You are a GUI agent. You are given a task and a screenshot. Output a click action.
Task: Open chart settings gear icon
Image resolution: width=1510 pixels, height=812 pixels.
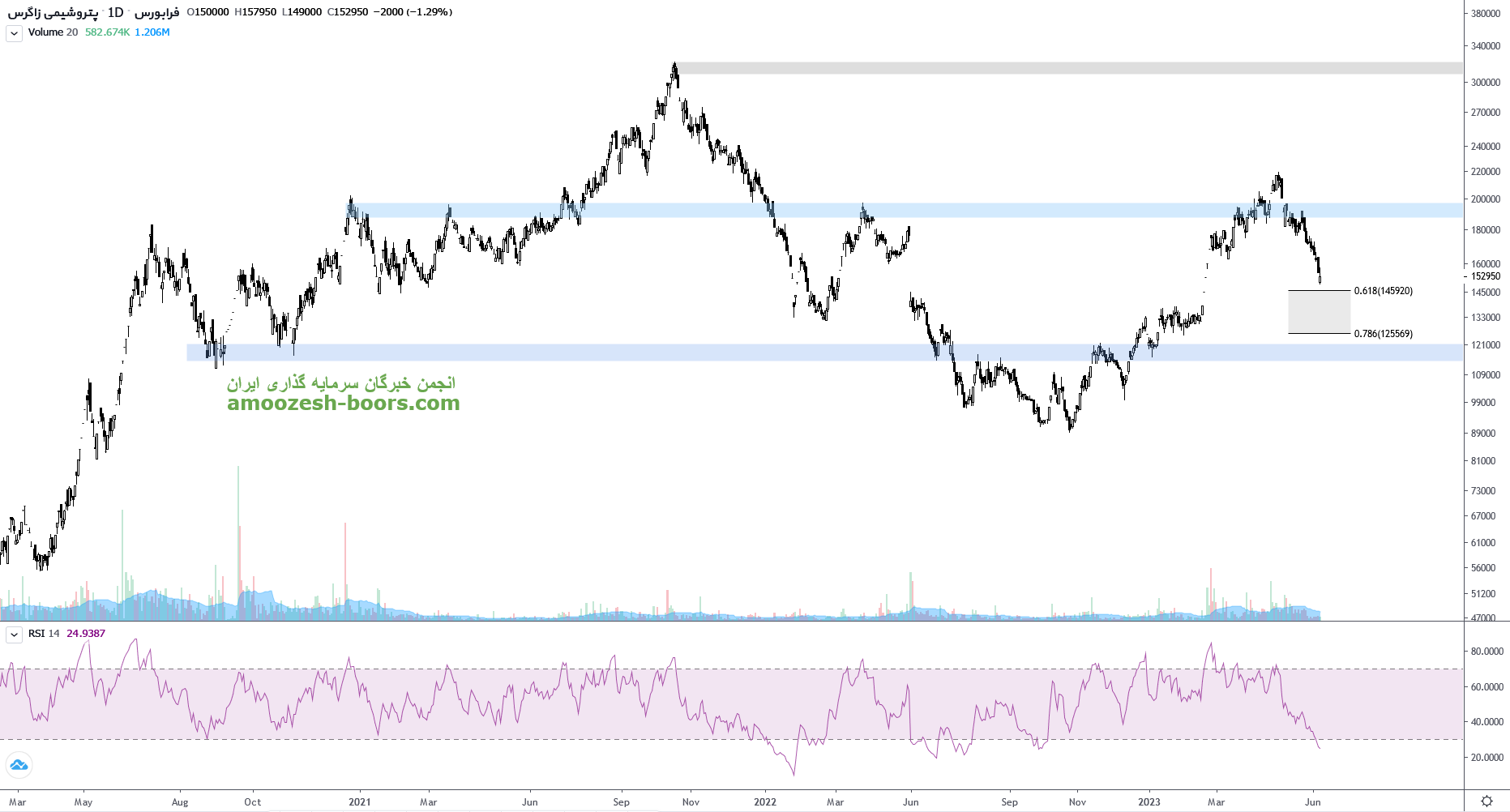(x=1486, y=801)
